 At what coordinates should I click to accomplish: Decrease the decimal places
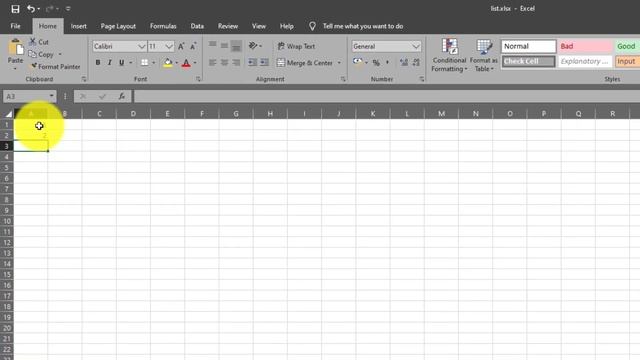pos(416,62)
